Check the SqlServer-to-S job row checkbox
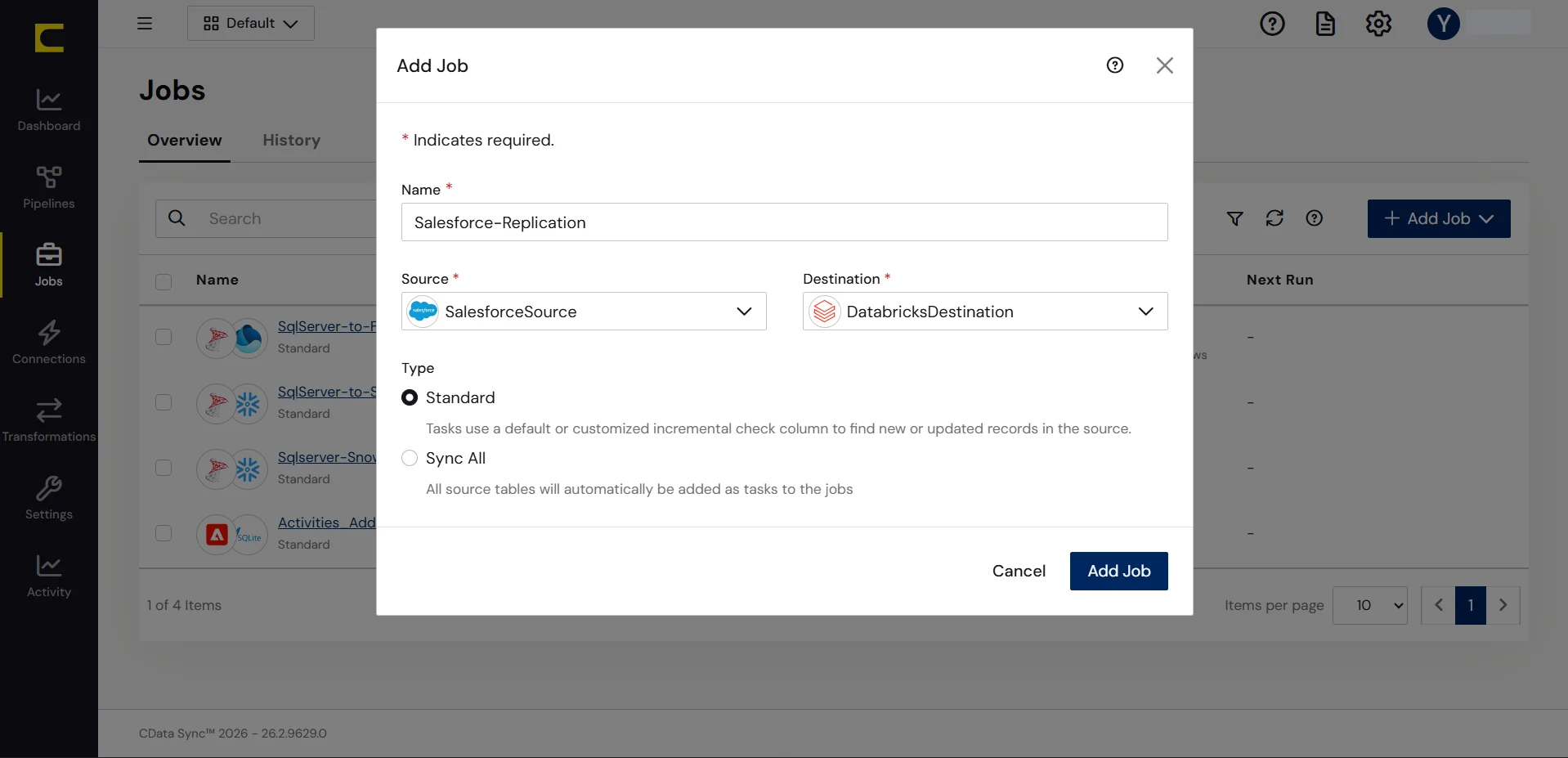 (164, 402)
